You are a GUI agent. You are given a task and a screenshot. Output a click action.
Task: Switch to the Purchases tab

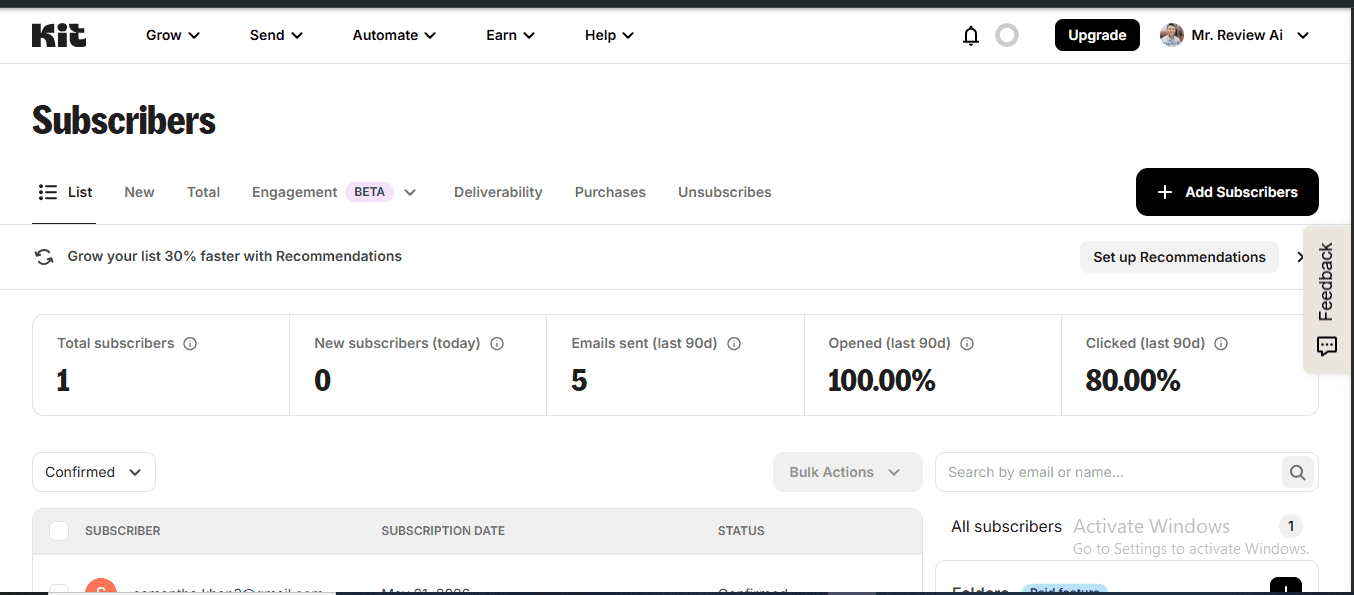coord(610,192)
